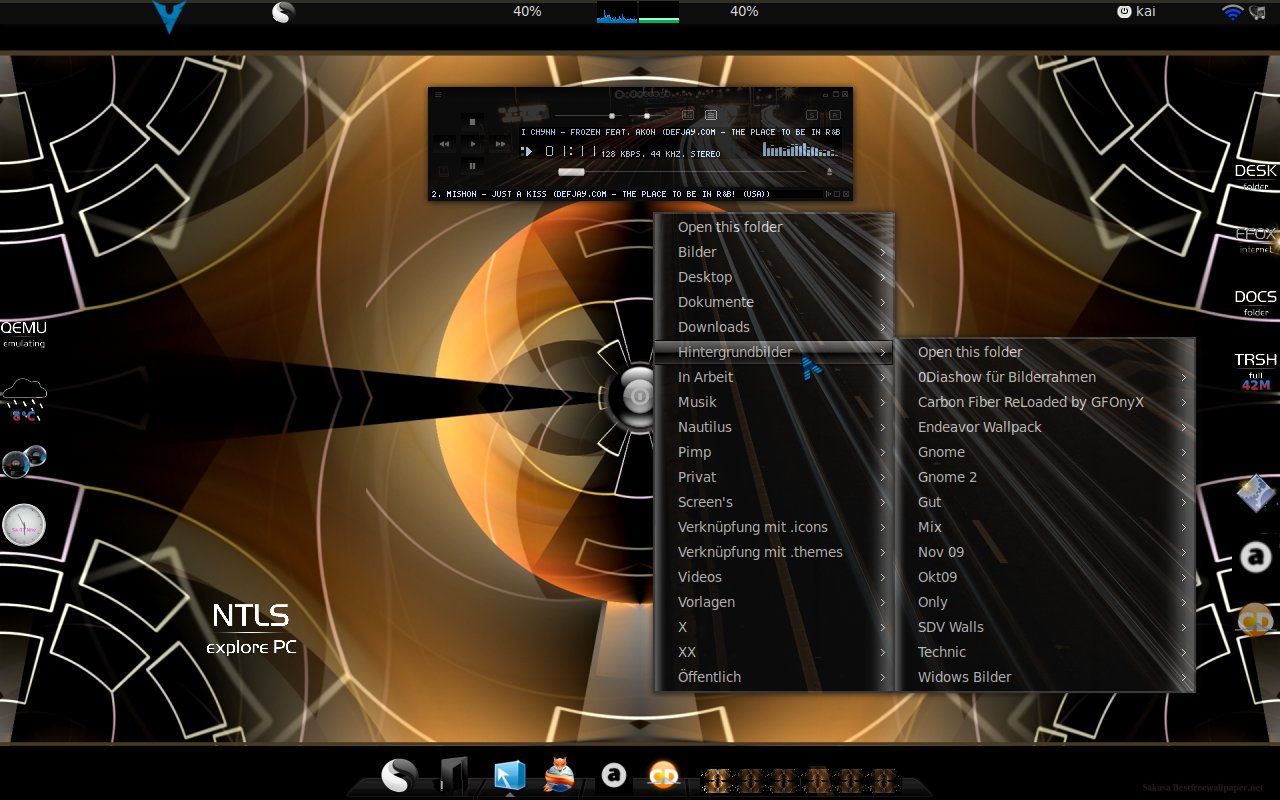Expand the Musik submenu arrow

[883, 402]
